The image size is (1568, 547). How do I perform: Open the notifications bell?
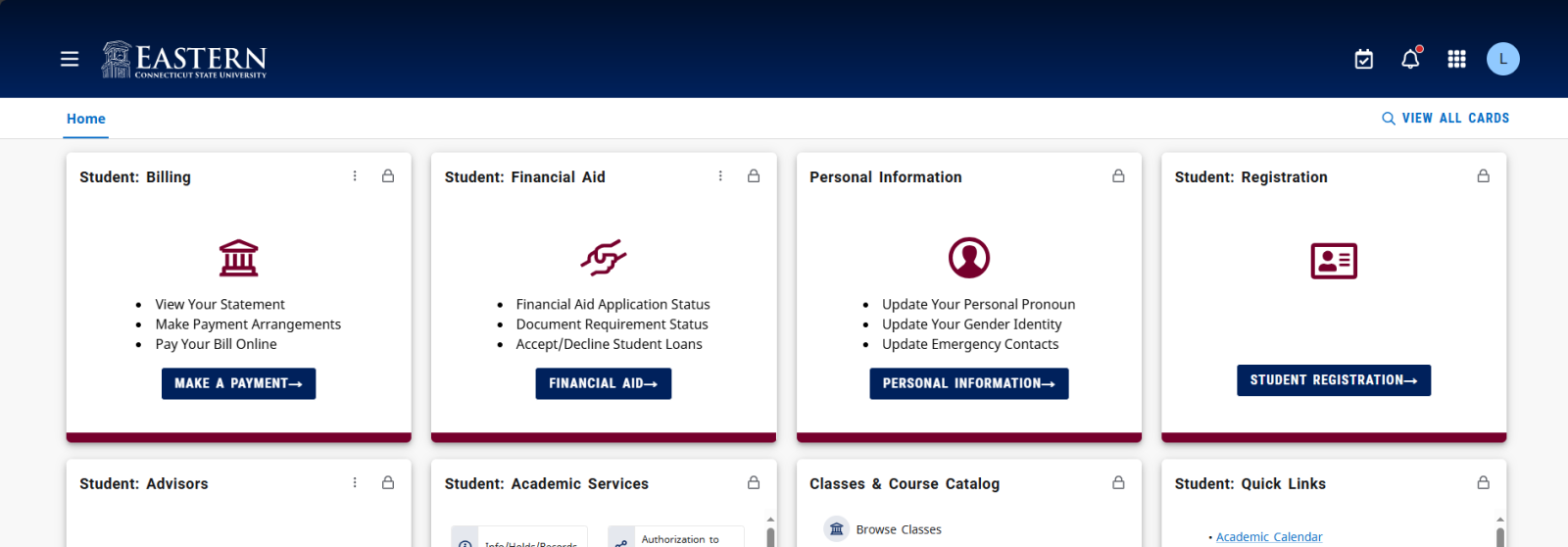(x=1410, y=59)
